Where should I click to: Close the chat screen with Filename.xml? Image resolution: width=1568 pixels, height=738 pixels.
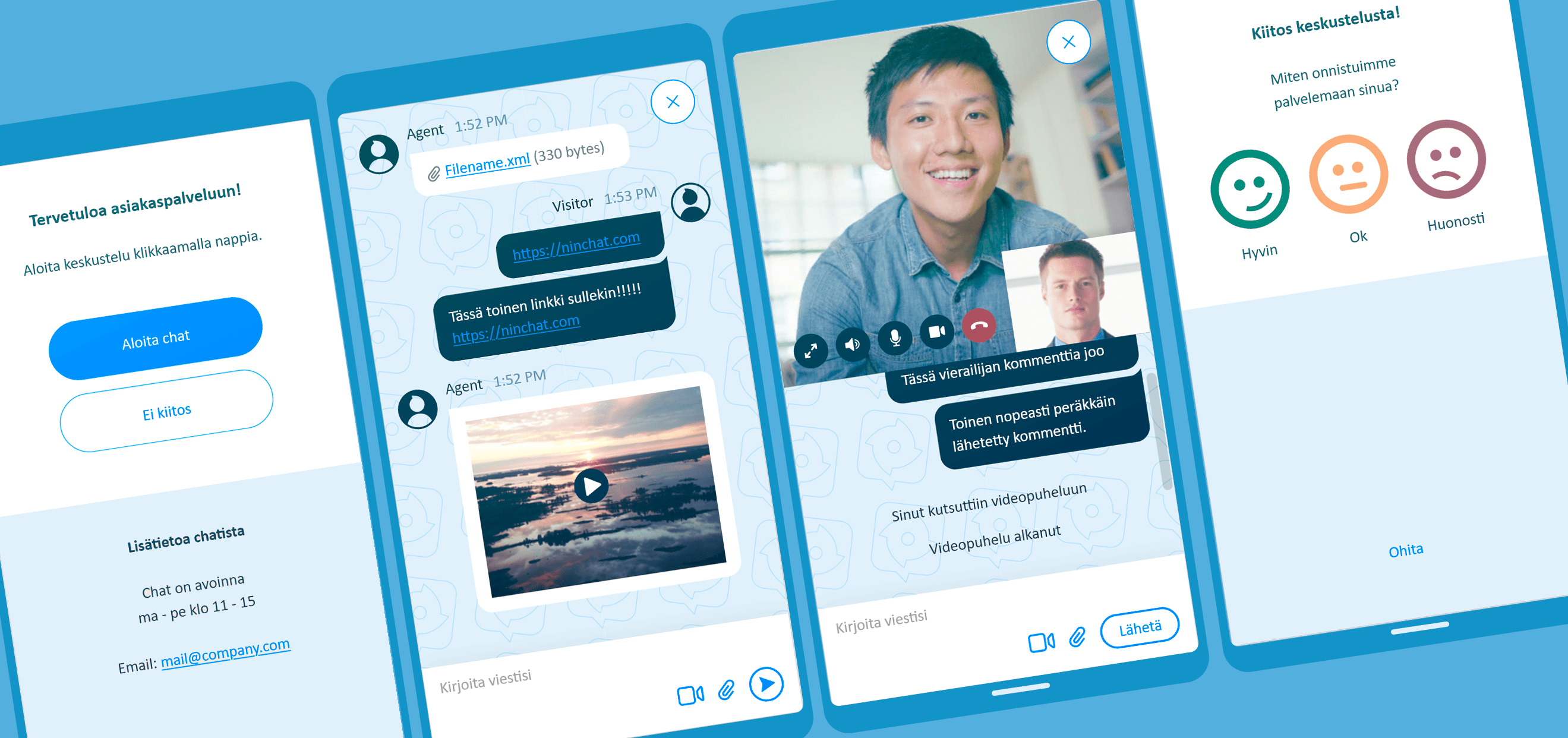pos(673,102)
